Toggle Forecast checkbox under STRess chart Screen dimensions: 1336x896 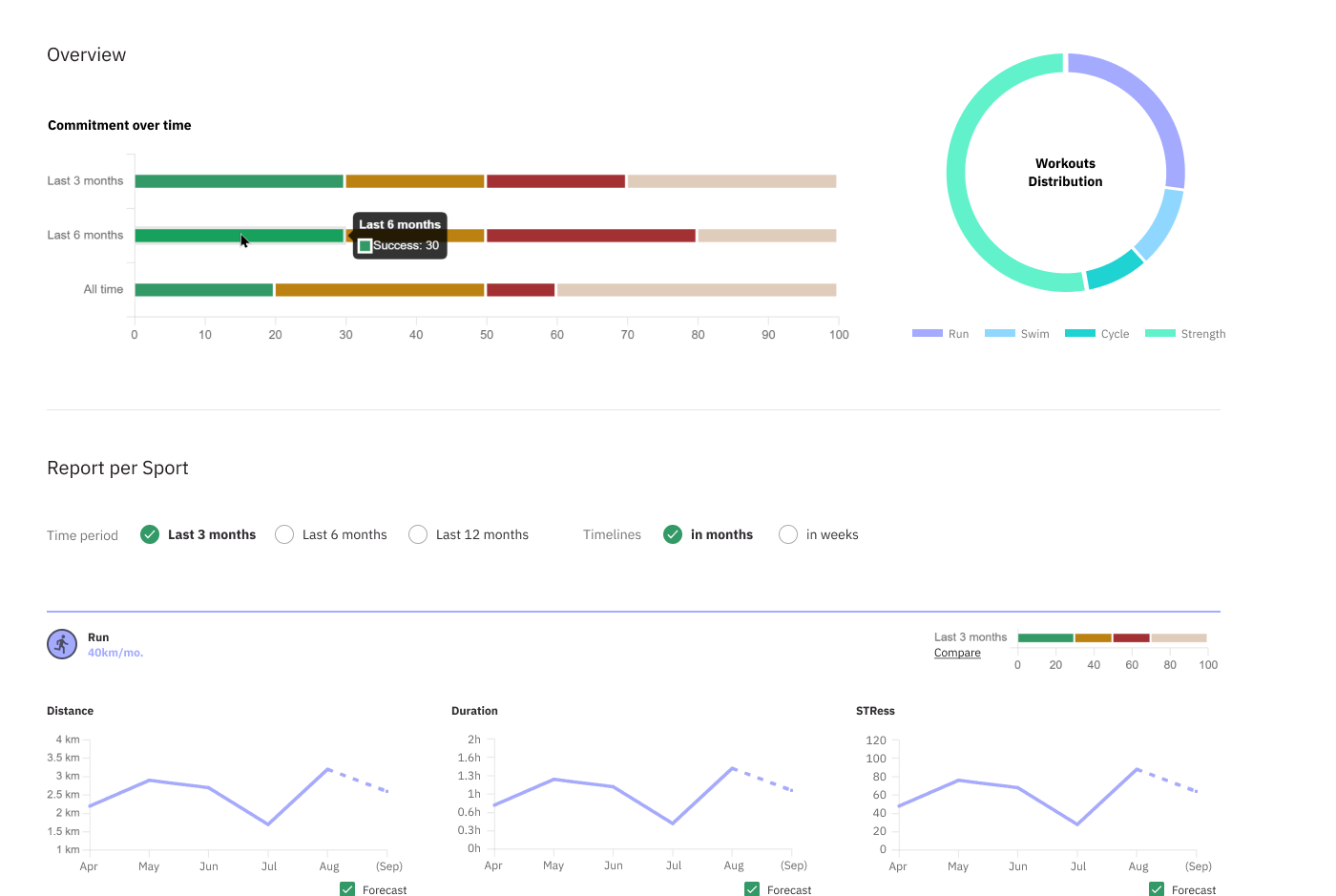(1157, 889)
